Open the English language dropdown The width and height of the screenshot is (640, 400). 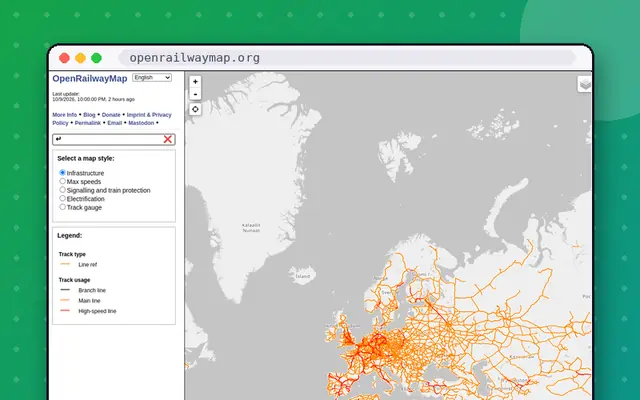152,78
